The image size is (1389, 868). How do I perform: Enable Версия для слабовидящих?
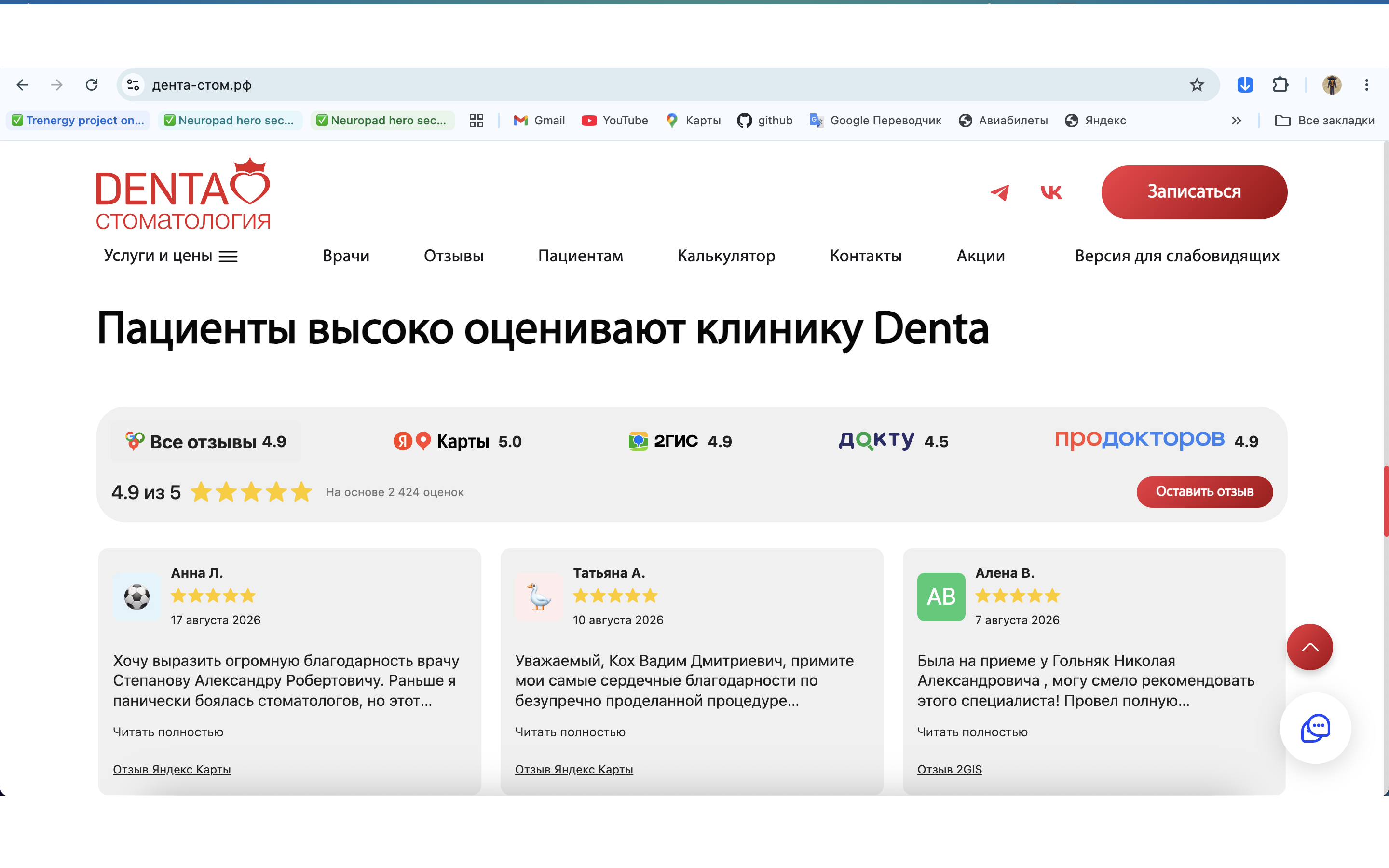[x=1177, y=256]
